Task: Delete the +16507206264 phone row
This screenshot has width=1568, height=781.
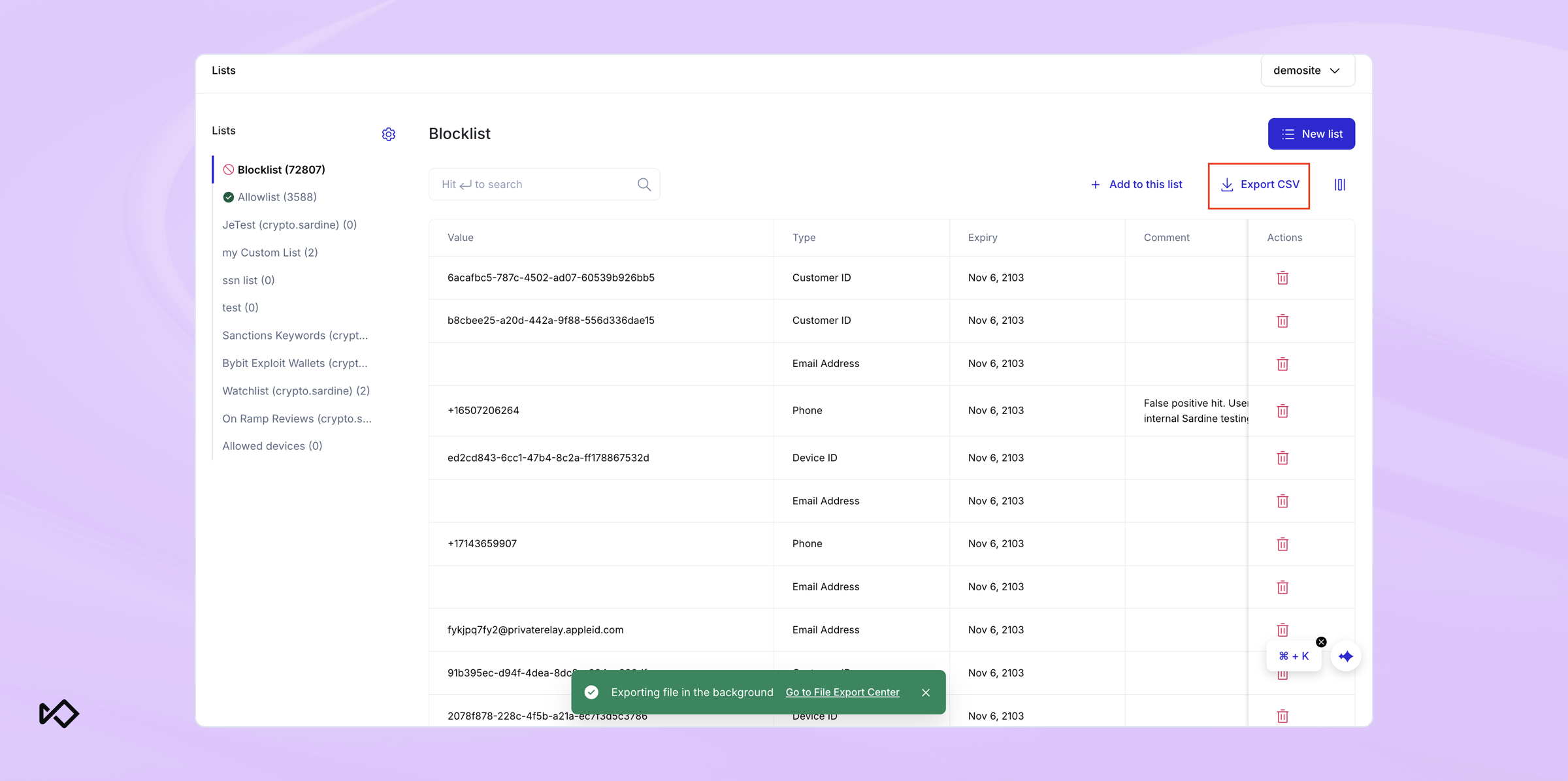Action: (x=1282, y=411)
